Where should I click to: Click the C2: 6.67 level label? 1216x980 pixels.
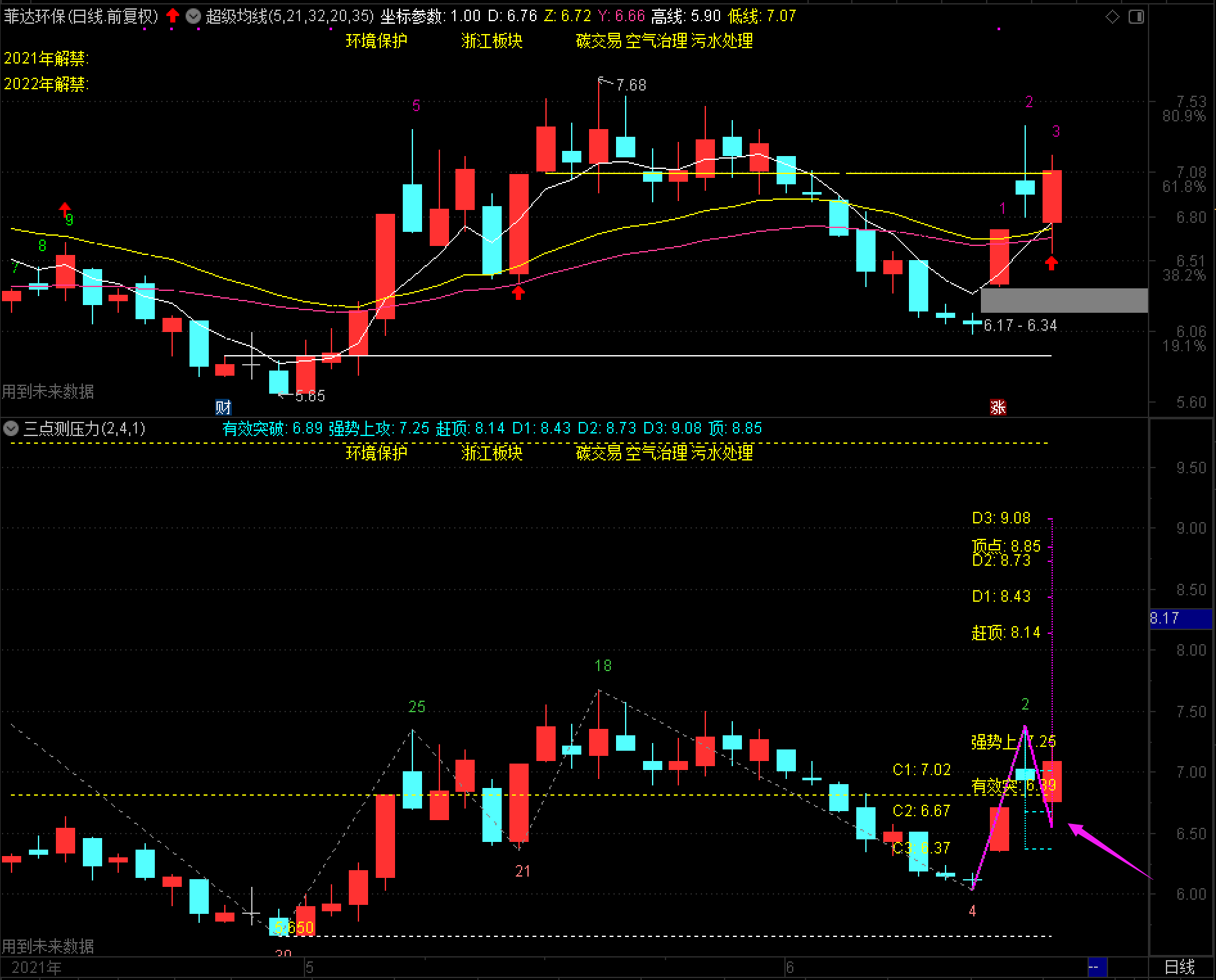(x=922, y=811)
